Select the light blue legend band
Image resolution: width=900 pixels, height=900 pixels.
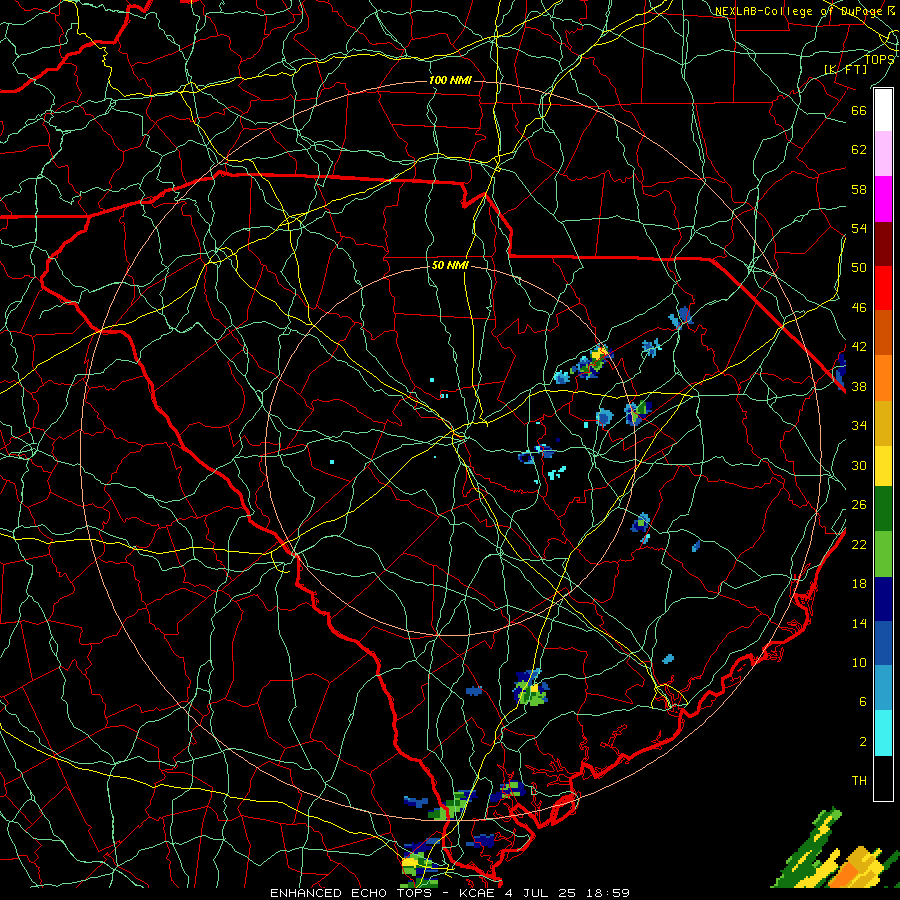click(x=883, y=687)
